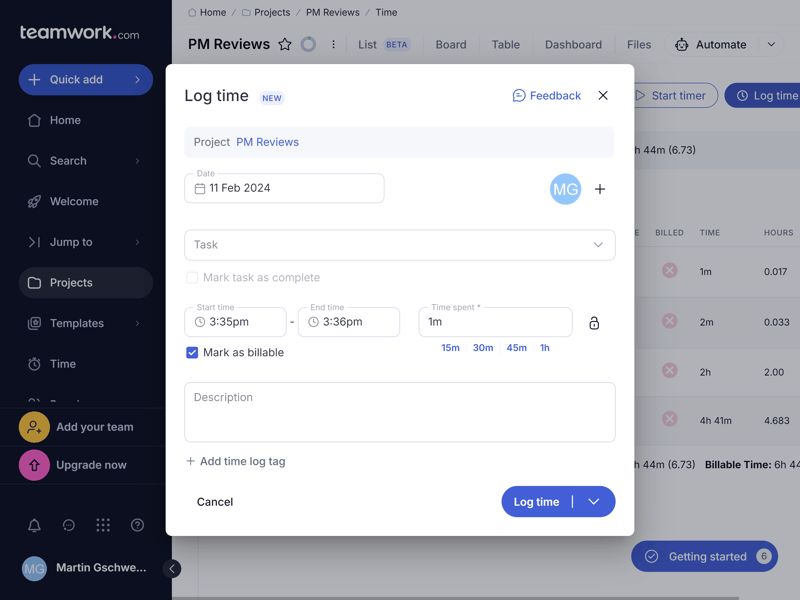Open the Feedback link
Screen dimensions: 800x600
(546, 95)
